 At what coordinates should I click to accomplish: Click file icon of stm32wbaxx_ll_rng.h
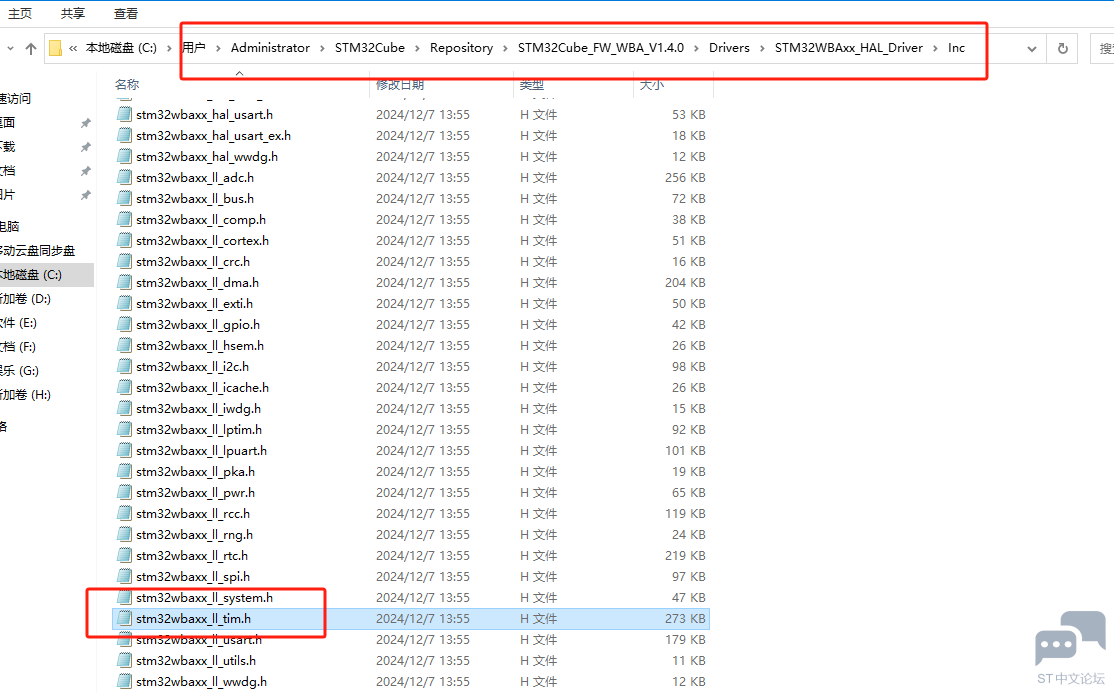point(124,535)
